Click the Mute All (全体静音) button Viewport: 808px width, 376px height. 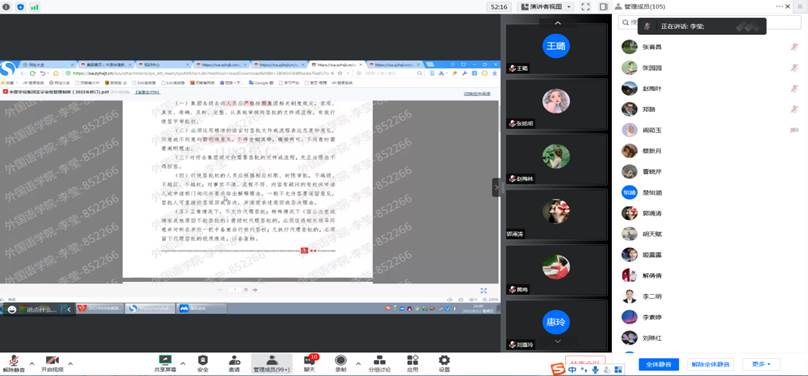[659, 364]
